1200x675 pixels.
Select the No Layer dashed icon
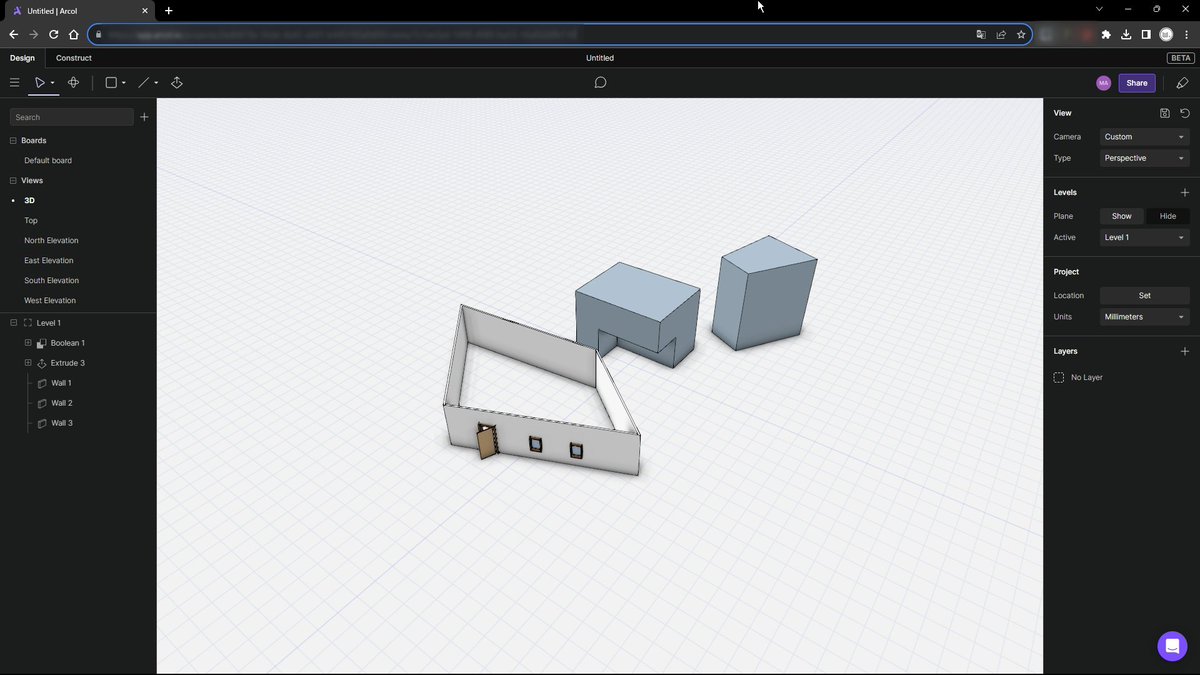(1059, 377)
